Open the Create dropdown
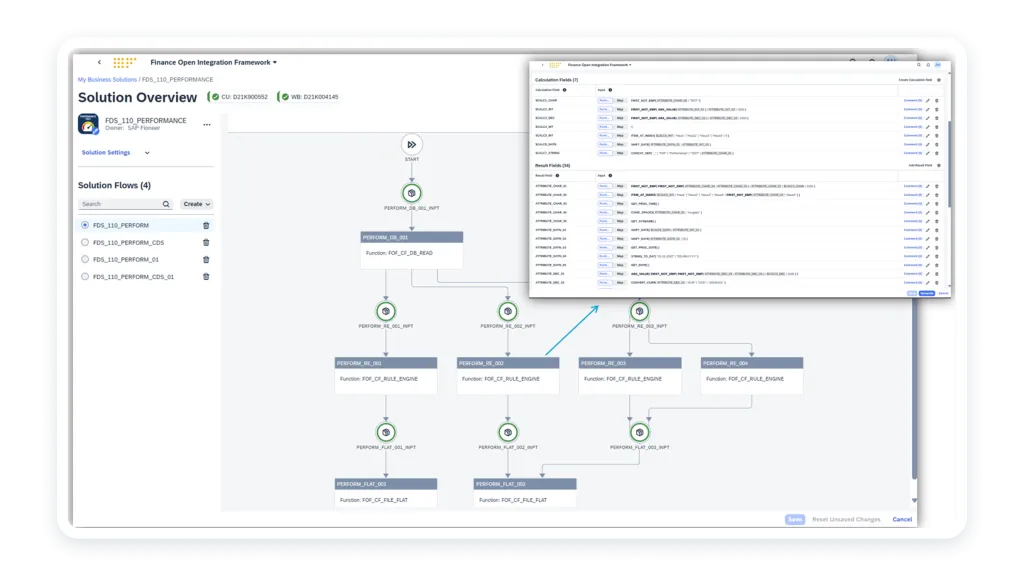Screen dimensions: 1024x576 click(197, 204)
